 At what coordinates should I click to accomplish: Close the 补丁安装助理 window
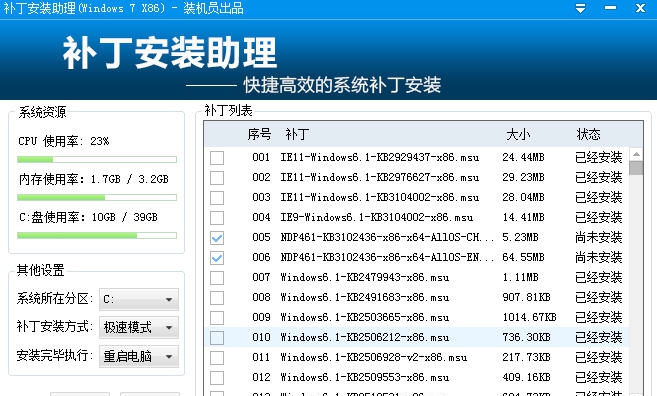tap(640, 8)
